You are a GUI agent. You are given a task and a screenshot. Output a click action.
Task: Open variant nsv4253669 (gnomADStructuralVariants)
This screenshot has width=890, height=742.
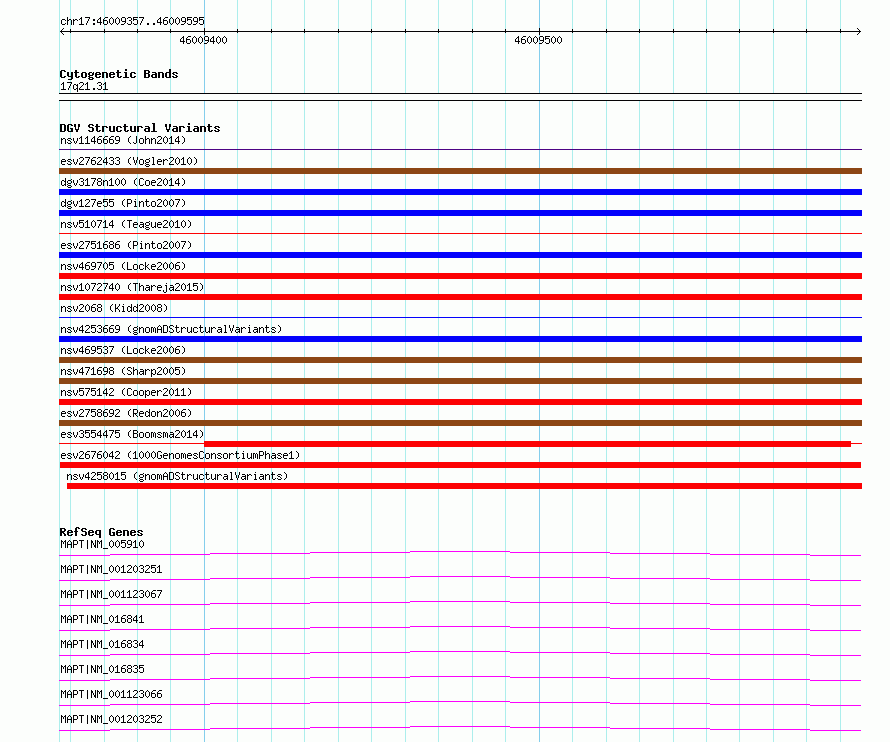[x=171, y=329]
